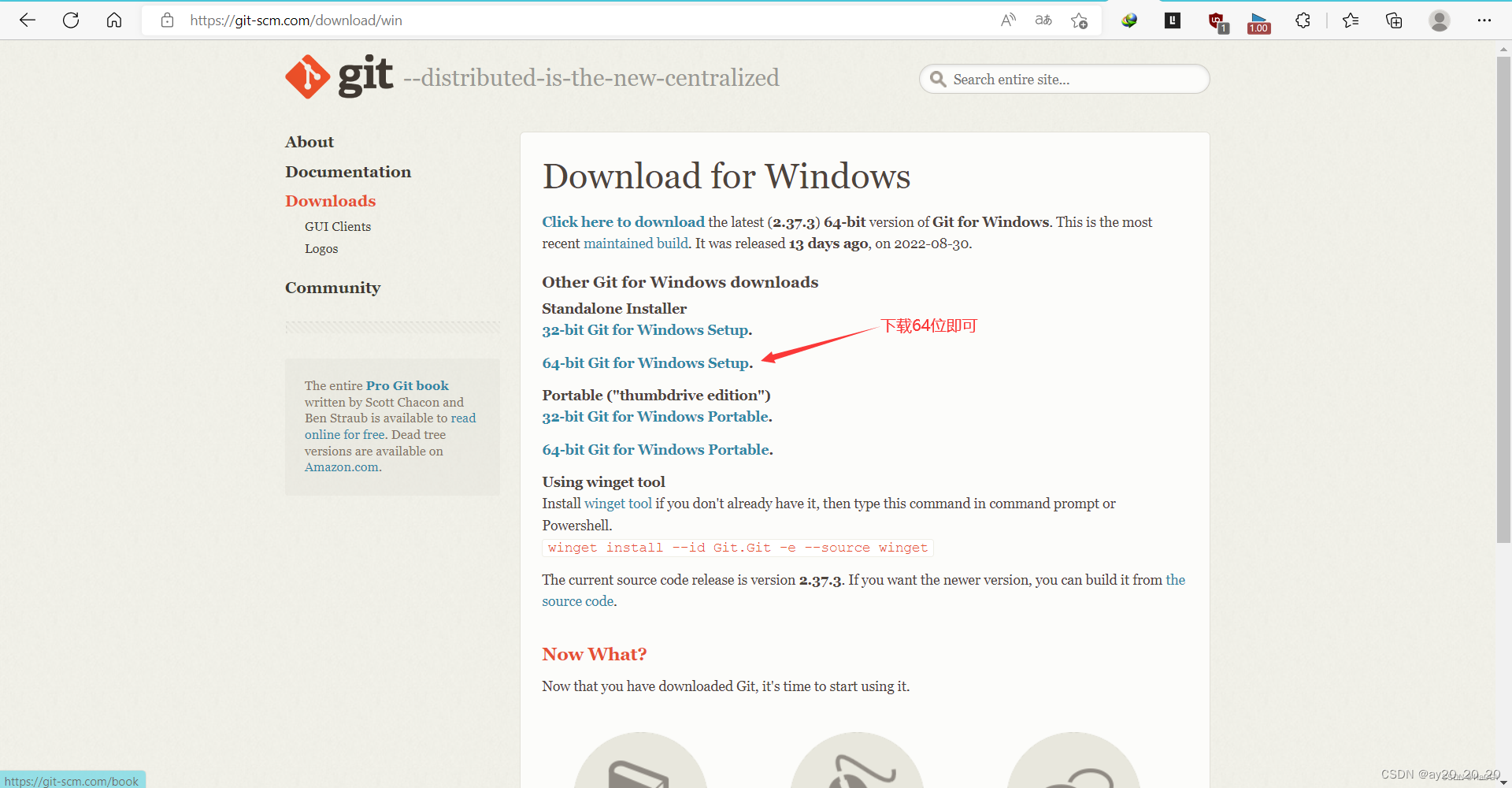
Task: Click the Git diamond logo
Action: pyautogui.click(x=307, y=76)
